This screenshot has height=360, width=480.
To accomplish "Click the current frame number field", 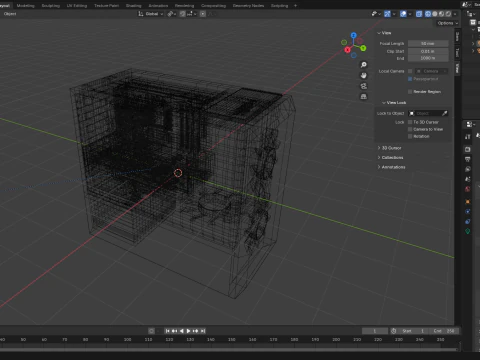I will pos(375,331).
